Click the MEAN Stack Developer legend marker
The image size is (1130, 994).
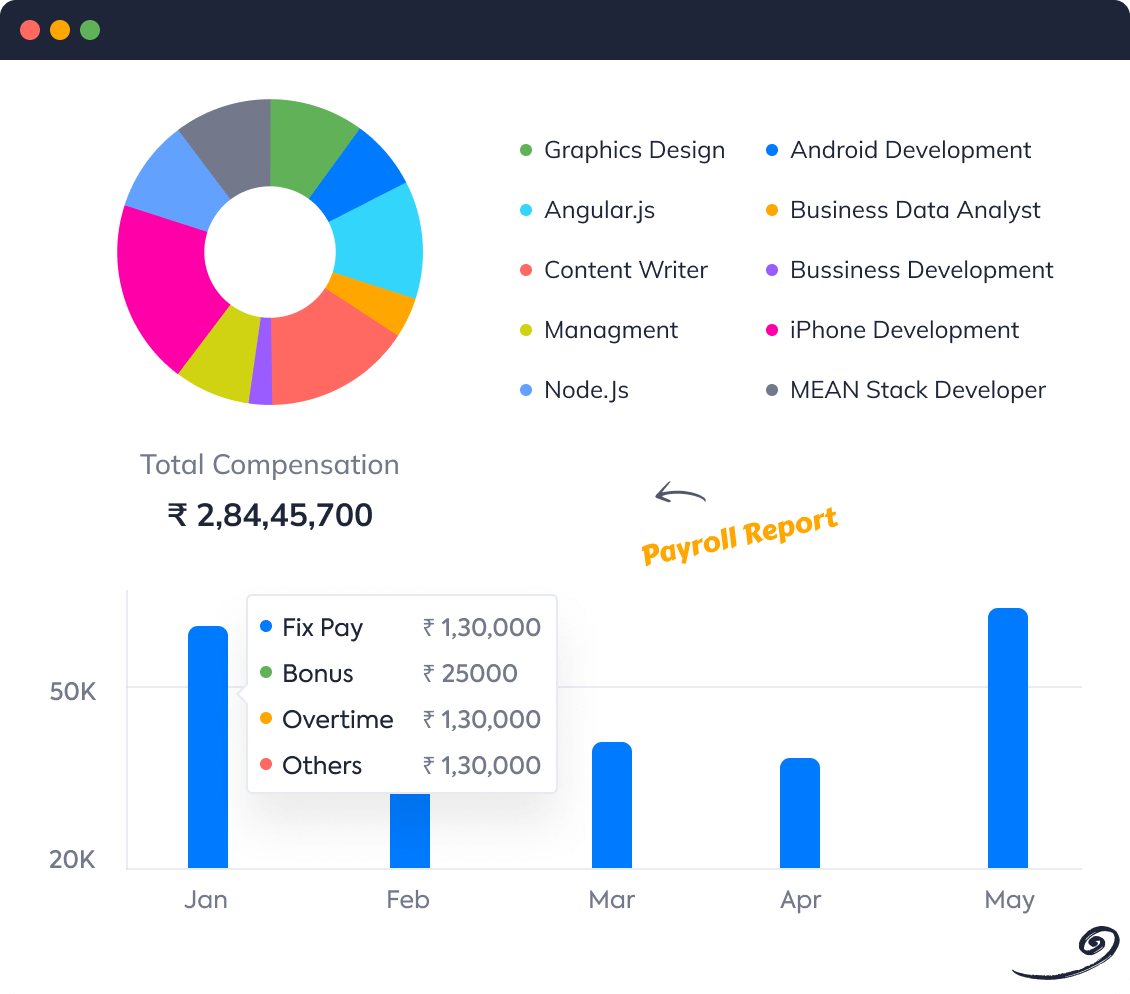click(771, 390)
